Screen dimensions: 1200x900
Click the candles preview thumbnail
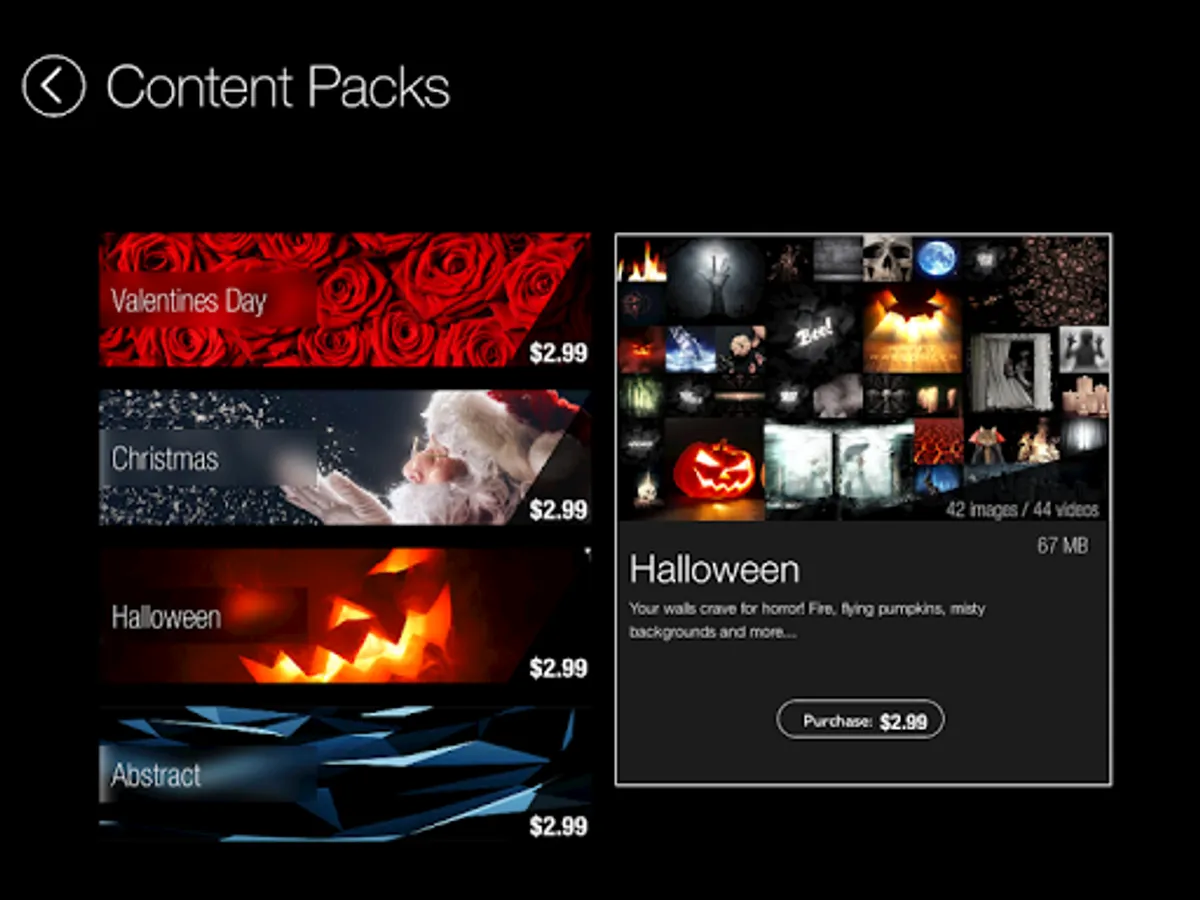(x=1085, y=396)
